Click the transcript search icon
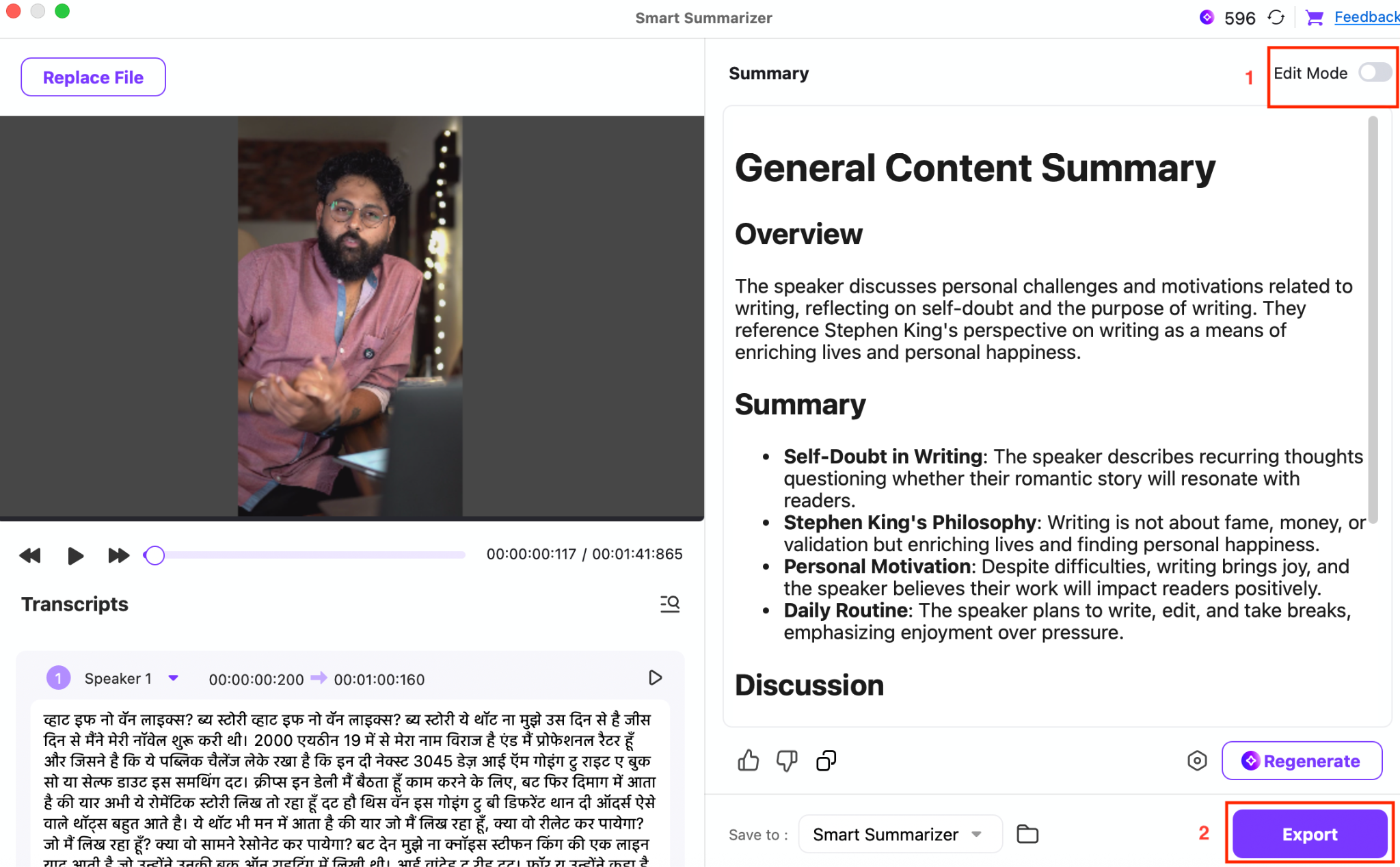 [669, 604]
